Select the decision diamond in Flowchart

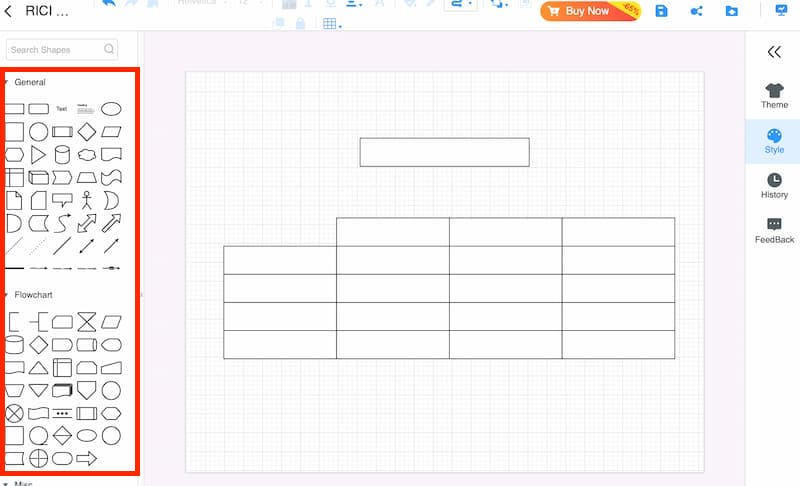38,345
